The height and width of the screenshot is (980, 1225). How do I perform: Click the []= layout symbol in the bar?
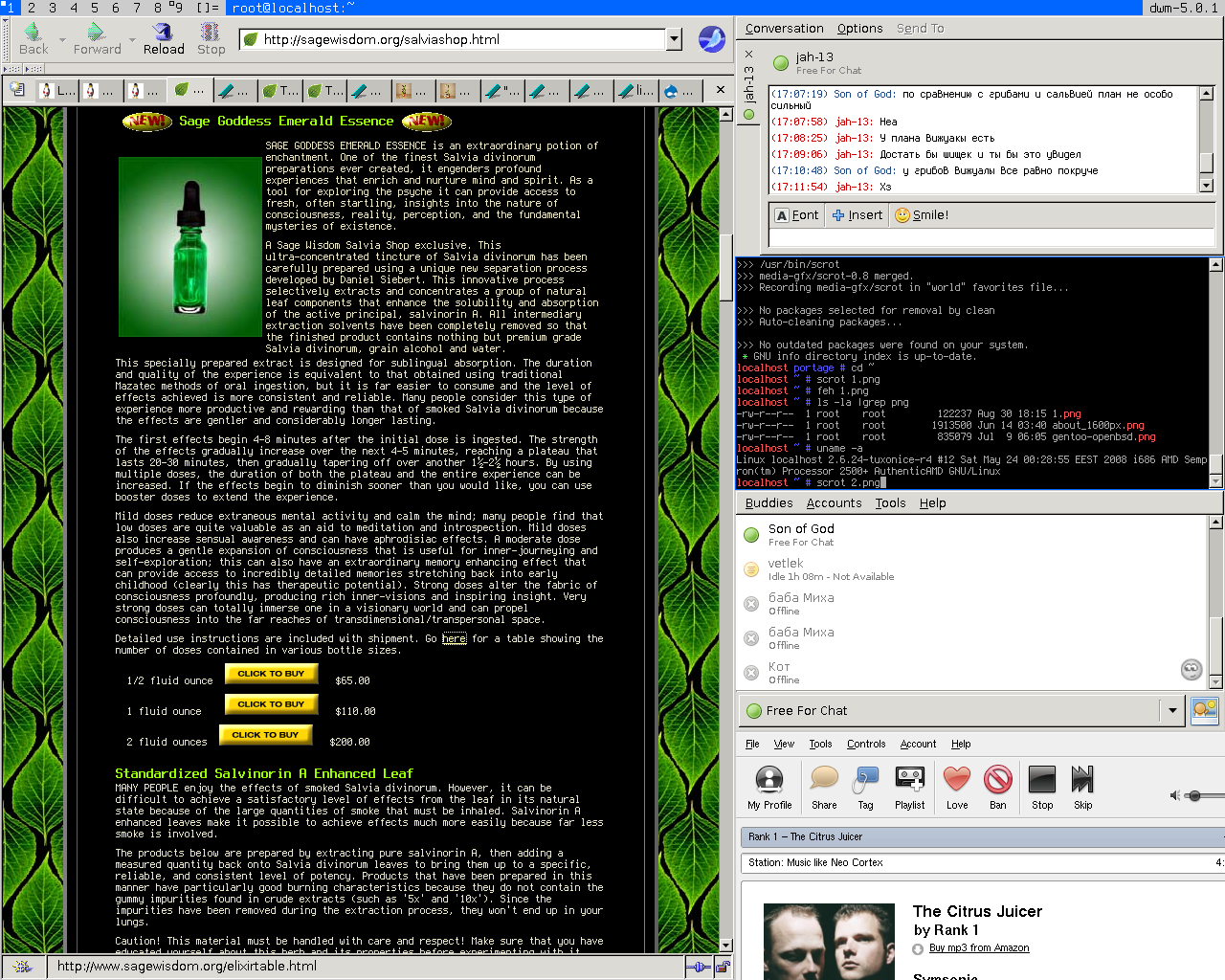[208, 8]
